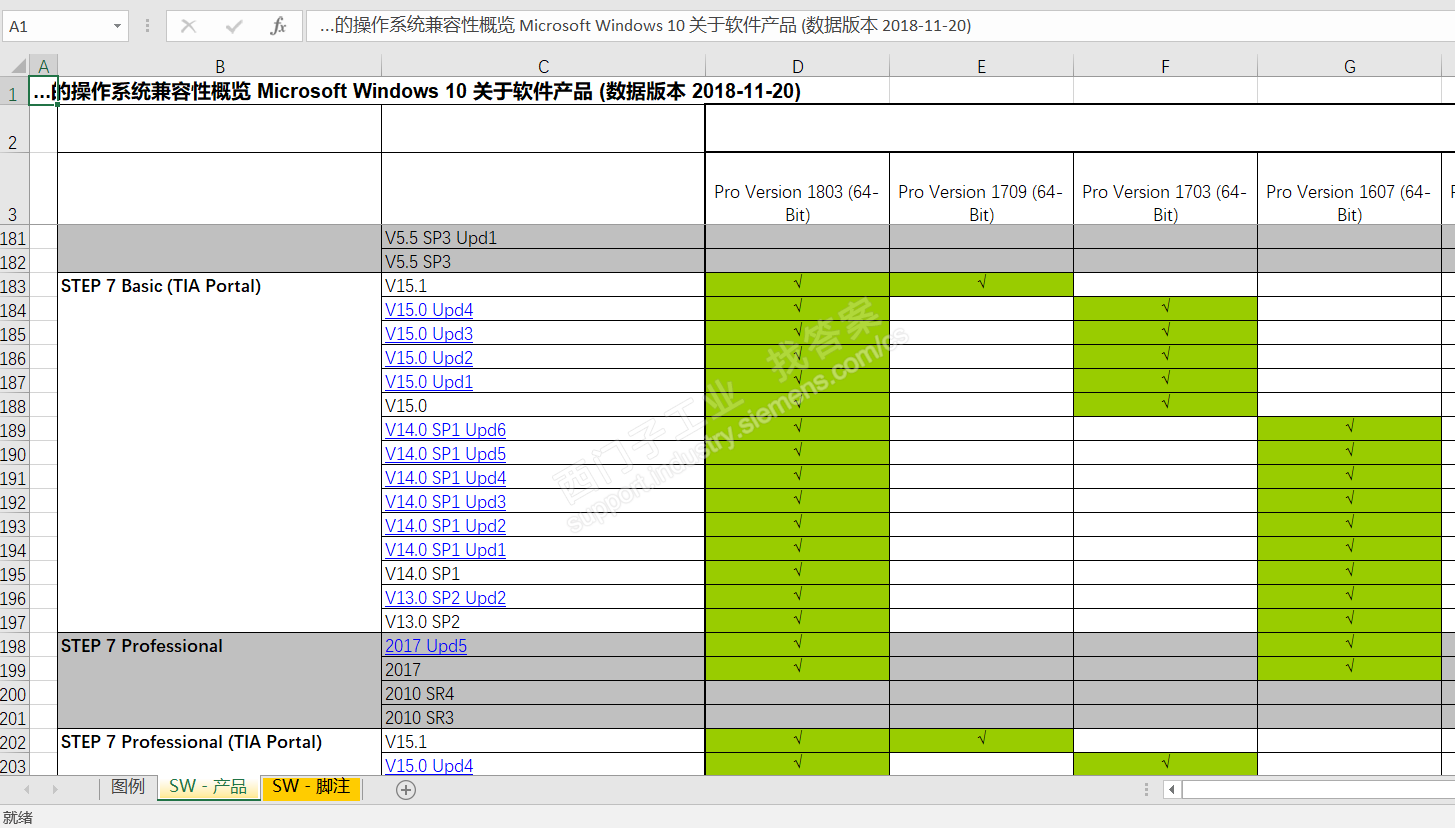Select column G header
Viewport: 1455px width, 828px height.
[x=1349, y=66]
